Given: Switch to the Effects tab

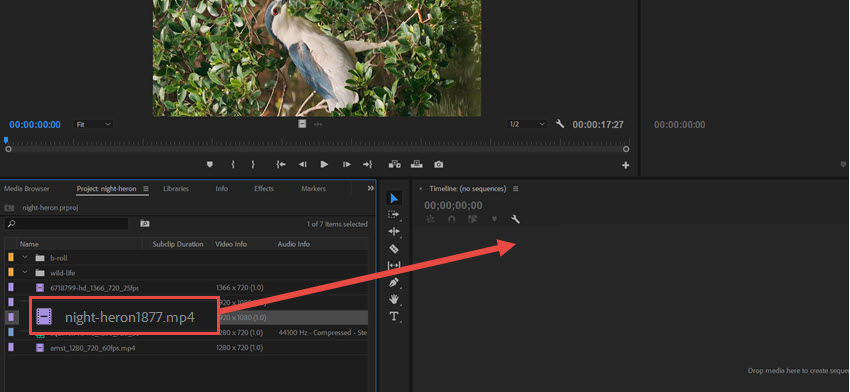Looking at the screenshot, I should pos(264,189).
